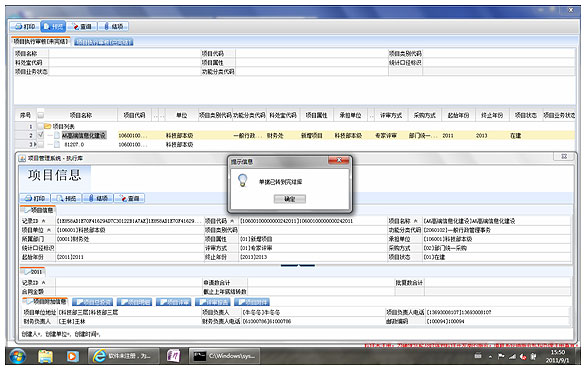The image size is (586, 370).
Task: Toggle the select-all checkbox in grid header
Action: pos(40,115)
